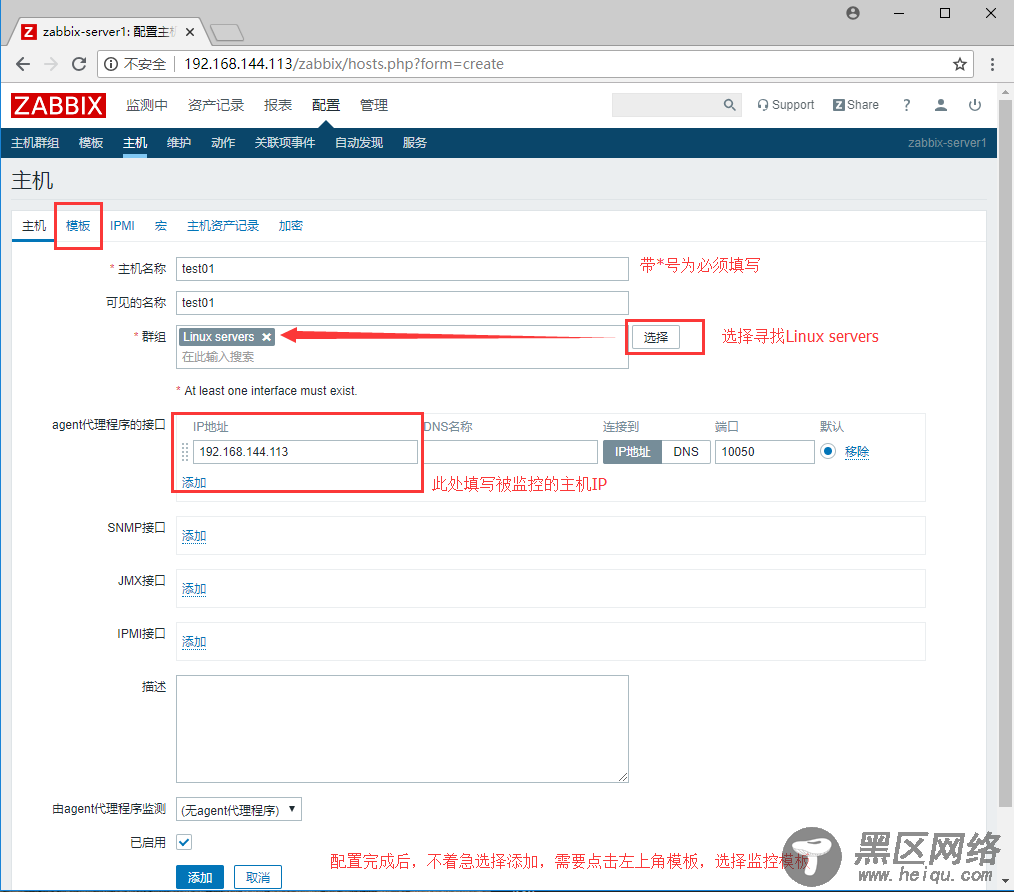Click the browser forward arrow
This screenshot has width=1014, height=892.
tap(51, 64)
